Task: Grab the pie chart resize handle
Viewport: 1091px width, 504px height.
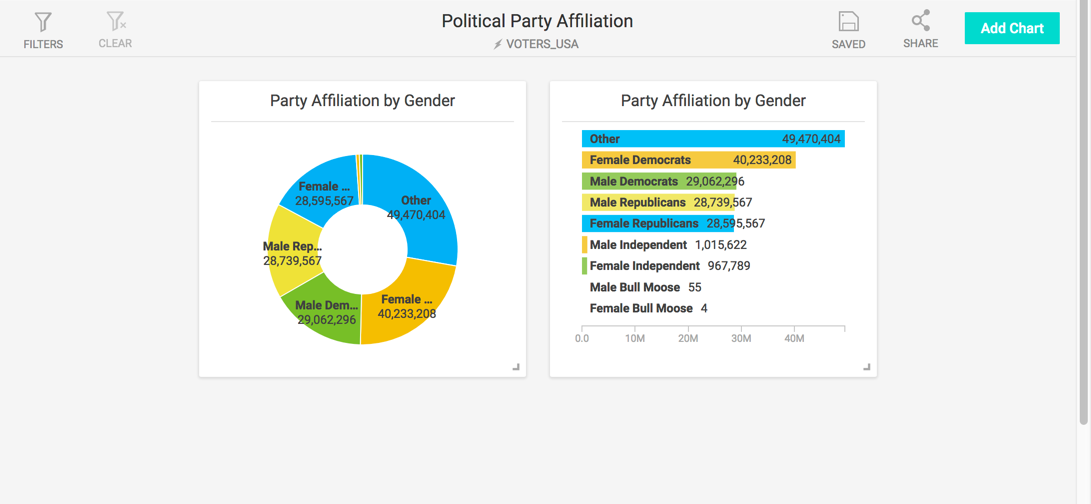Action: (516, 367)
